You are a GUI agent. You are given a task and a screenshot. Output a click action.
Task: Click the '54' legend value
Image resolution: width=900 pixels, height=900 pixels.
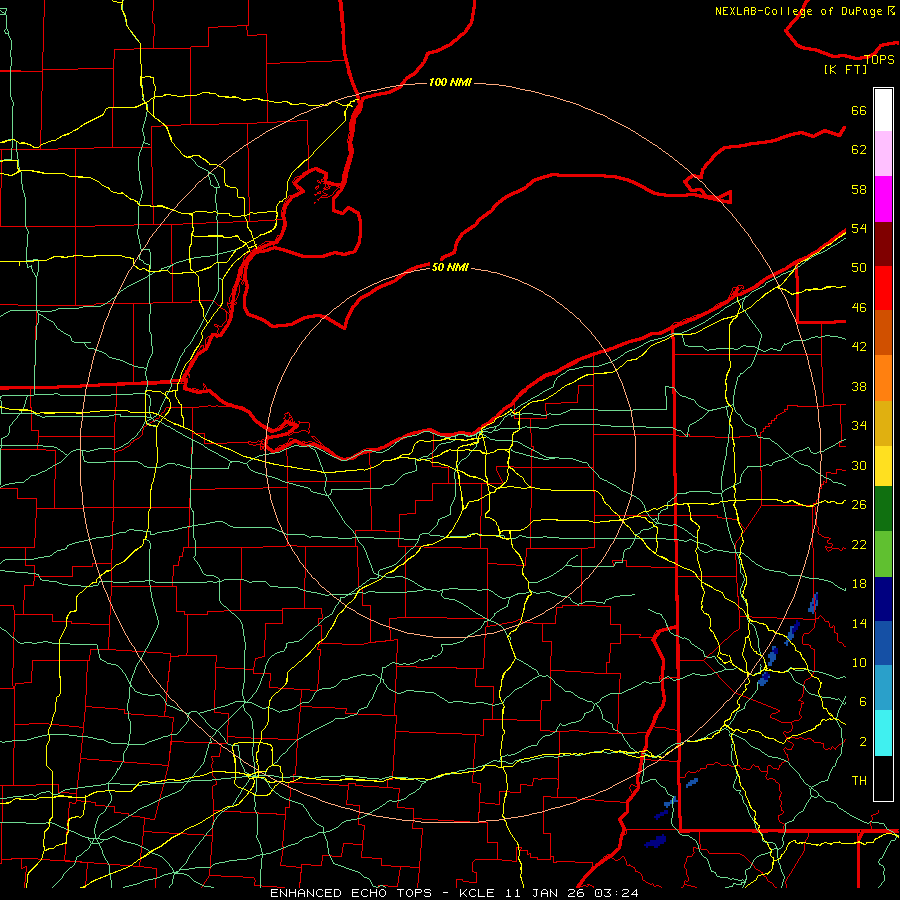pos(859,228)
